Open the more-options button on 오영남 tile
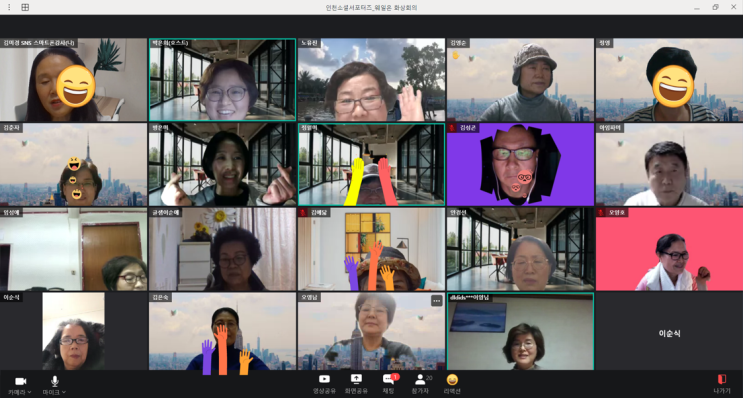 pyautogui.click(x=436, y=300)
